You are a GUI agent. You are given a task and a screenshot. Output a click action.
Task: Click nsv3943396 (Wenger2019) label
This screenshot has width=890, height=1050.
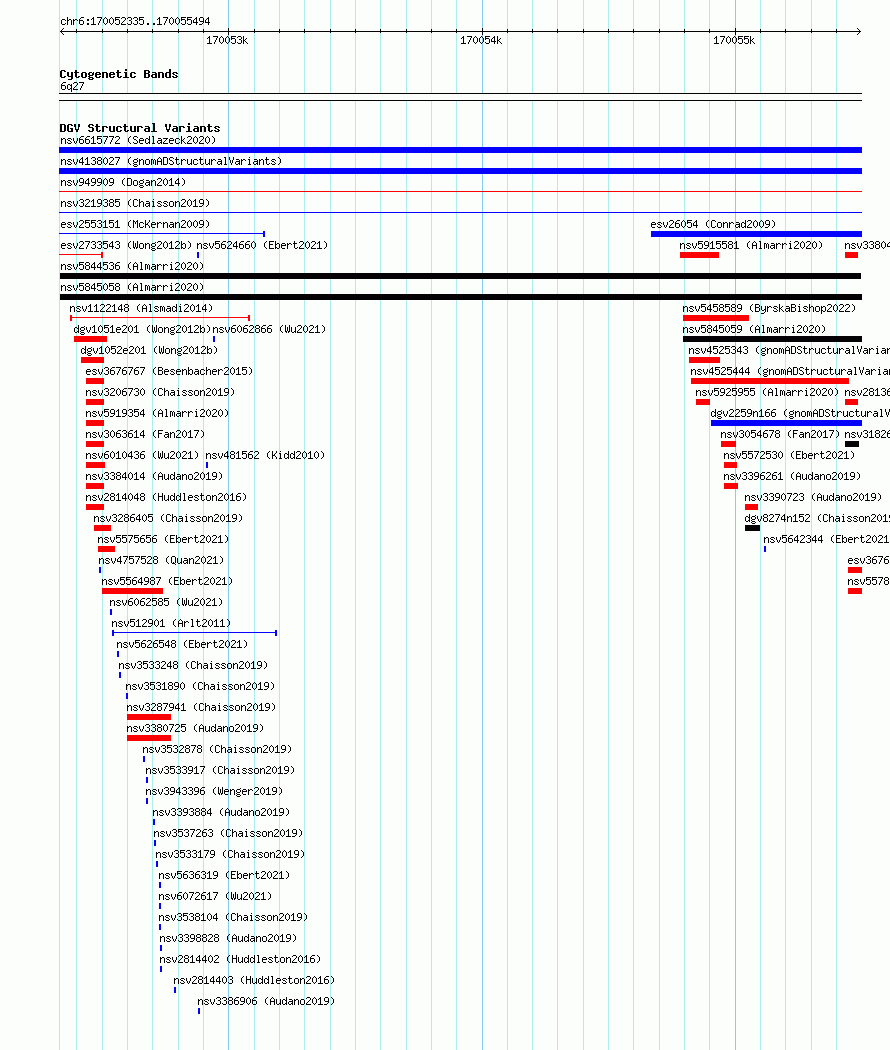(x=214, y=791)
